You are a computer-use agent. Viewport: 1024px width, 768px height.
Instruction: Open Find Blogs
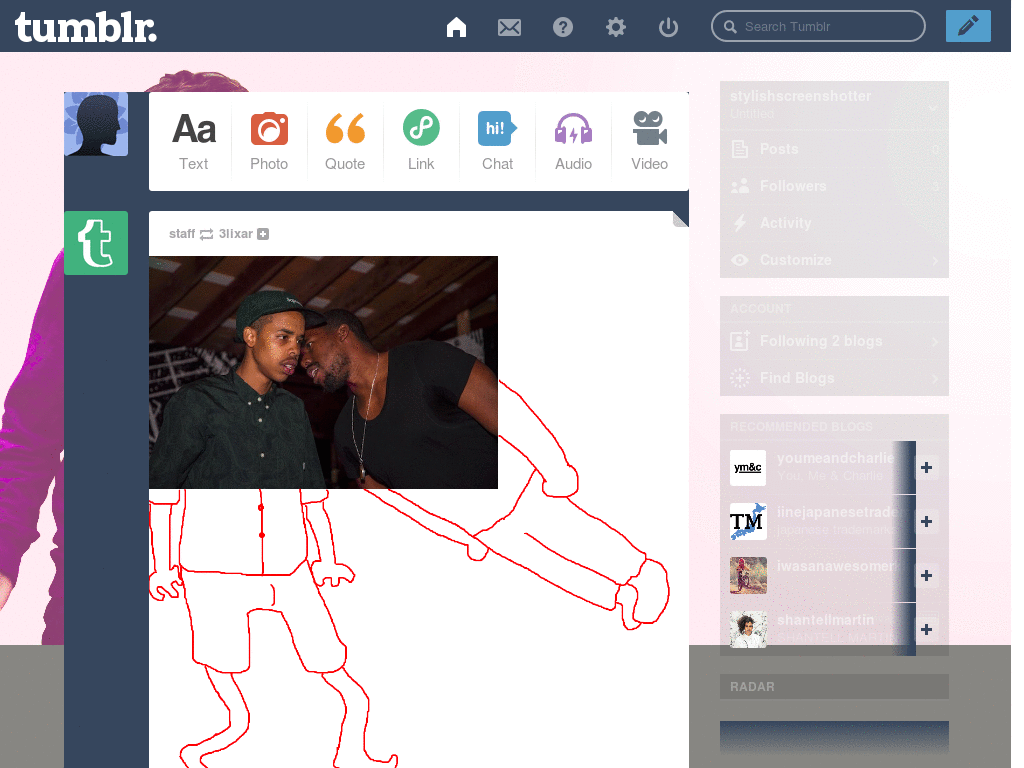(x=834, y=377)
